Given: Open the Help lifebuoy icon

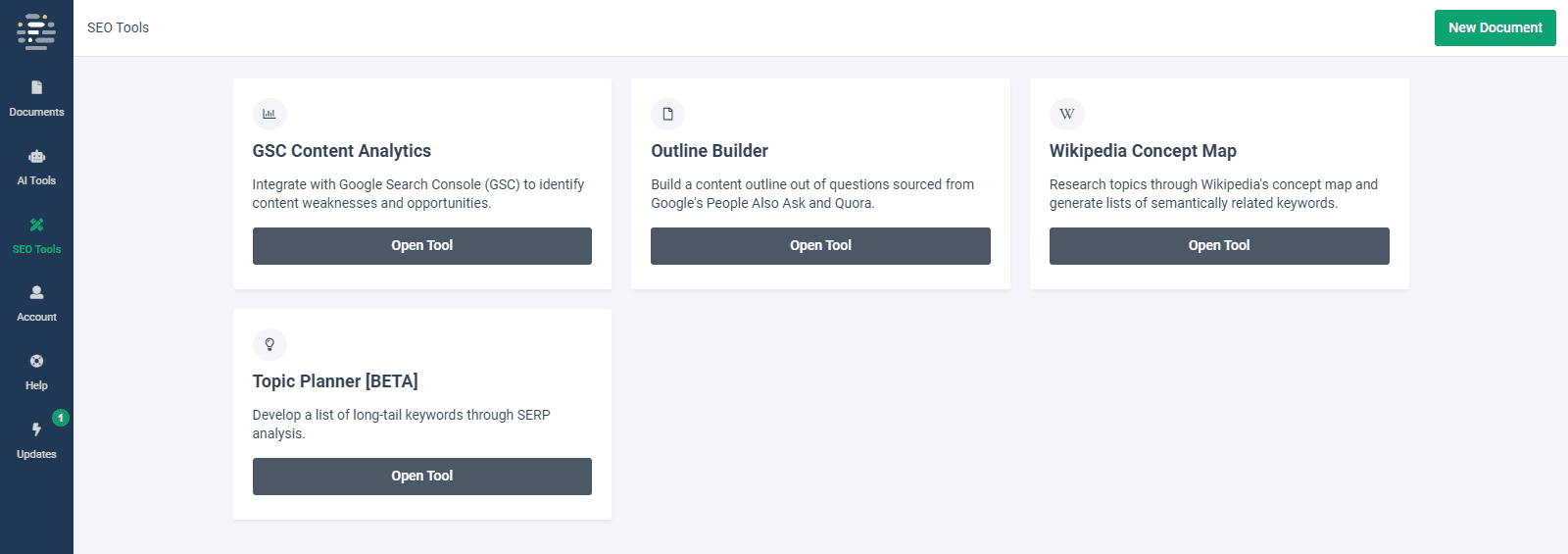Looking at the screenshot, I should pos(36,361).
